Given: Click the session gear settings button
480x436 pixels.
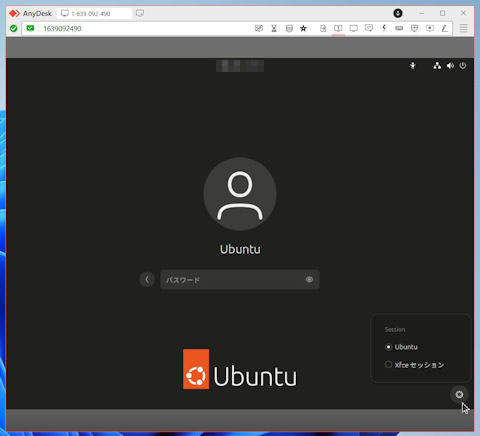Looking at the screenshot, I should tap(459, 395).
